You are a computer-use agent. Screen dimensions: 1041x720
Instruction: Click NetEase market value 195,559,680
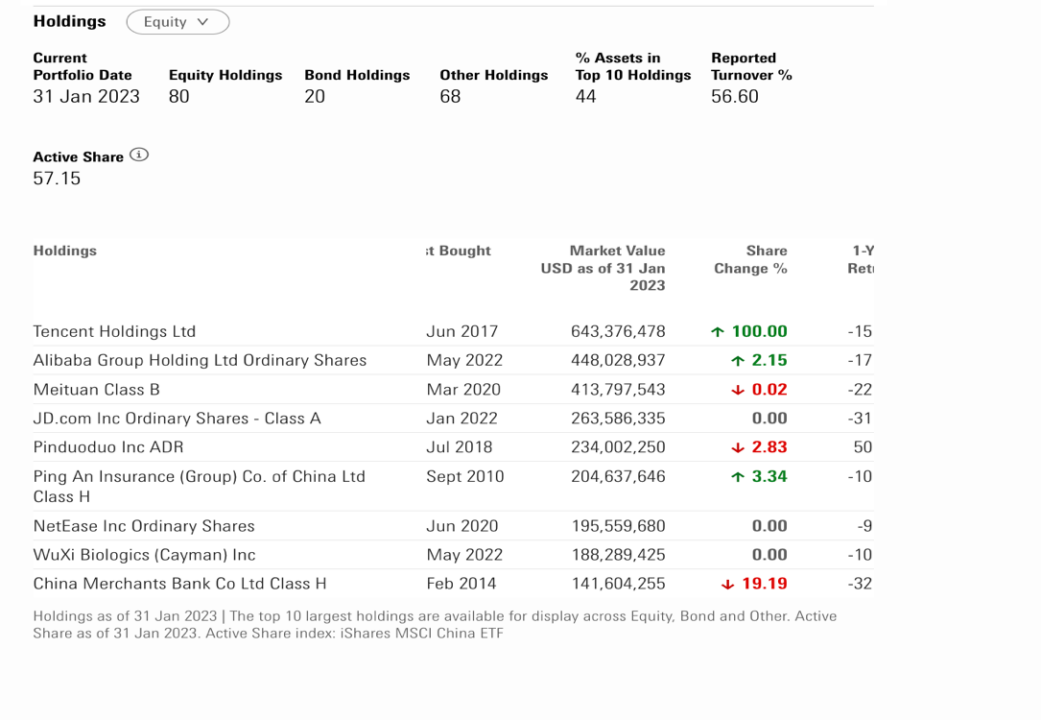pos(618,526)
